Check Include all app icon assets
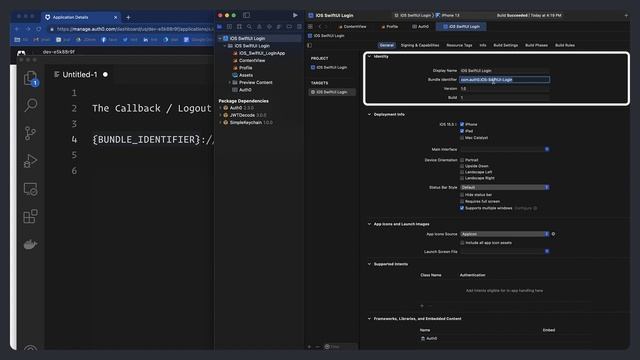The height and width of the screenshot is (360, 640). click(x=462, y=243)
